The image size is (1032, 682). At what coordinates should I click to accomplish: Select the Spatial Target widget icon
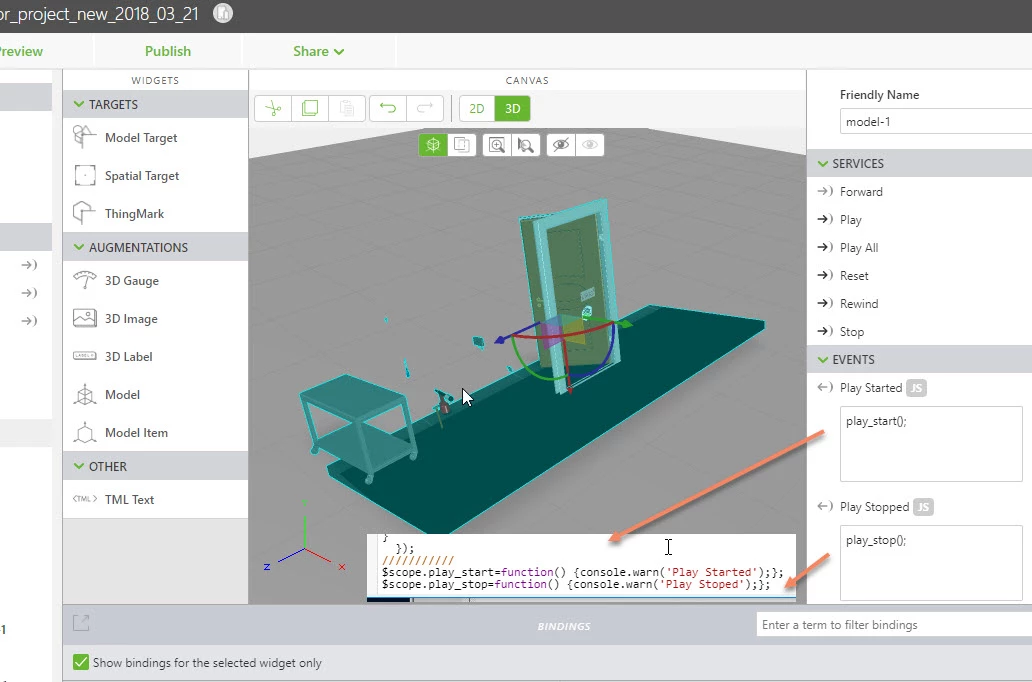pos(84,175)
